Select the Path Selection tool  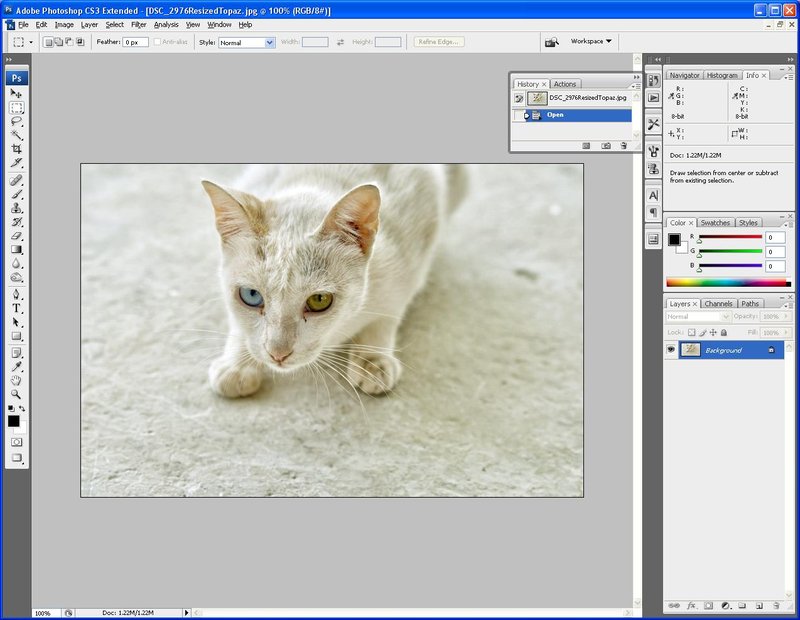[16, 322]
